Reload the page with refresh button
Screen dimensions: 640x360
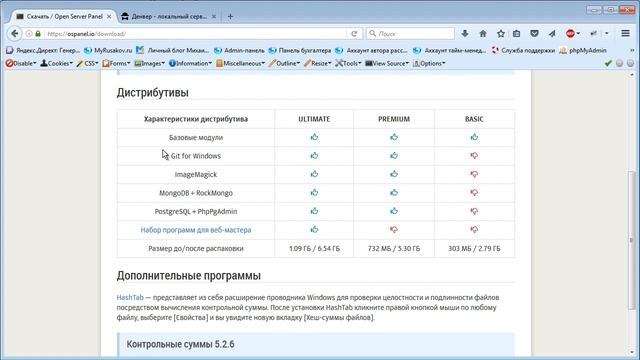pyautogui.click(x=354, y=34)
